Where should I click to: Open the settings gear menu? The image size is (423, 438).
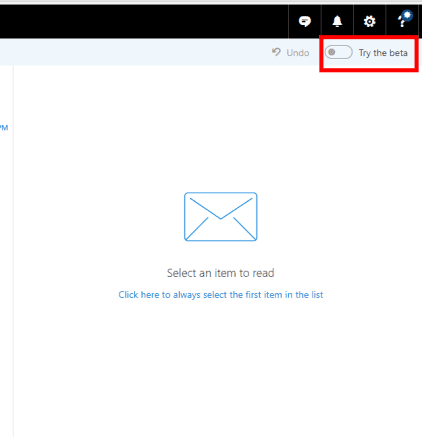point(369,22)
